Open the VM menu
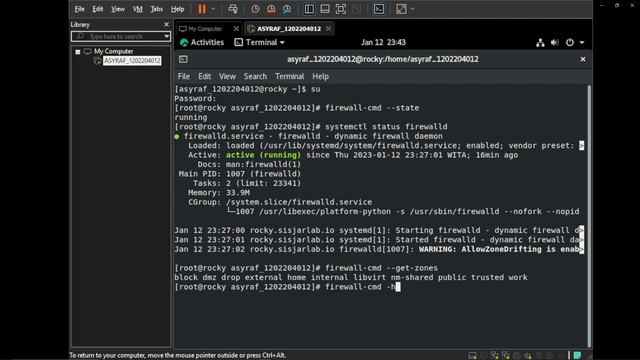 tap(138, 9)
